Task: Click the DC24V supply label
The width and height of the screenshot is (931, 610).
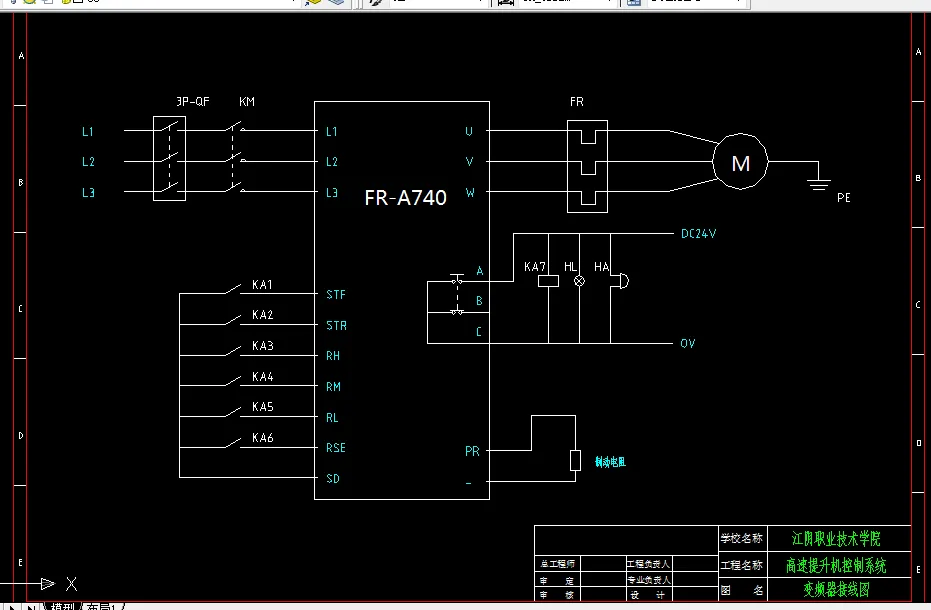Action: coord(698,233)
